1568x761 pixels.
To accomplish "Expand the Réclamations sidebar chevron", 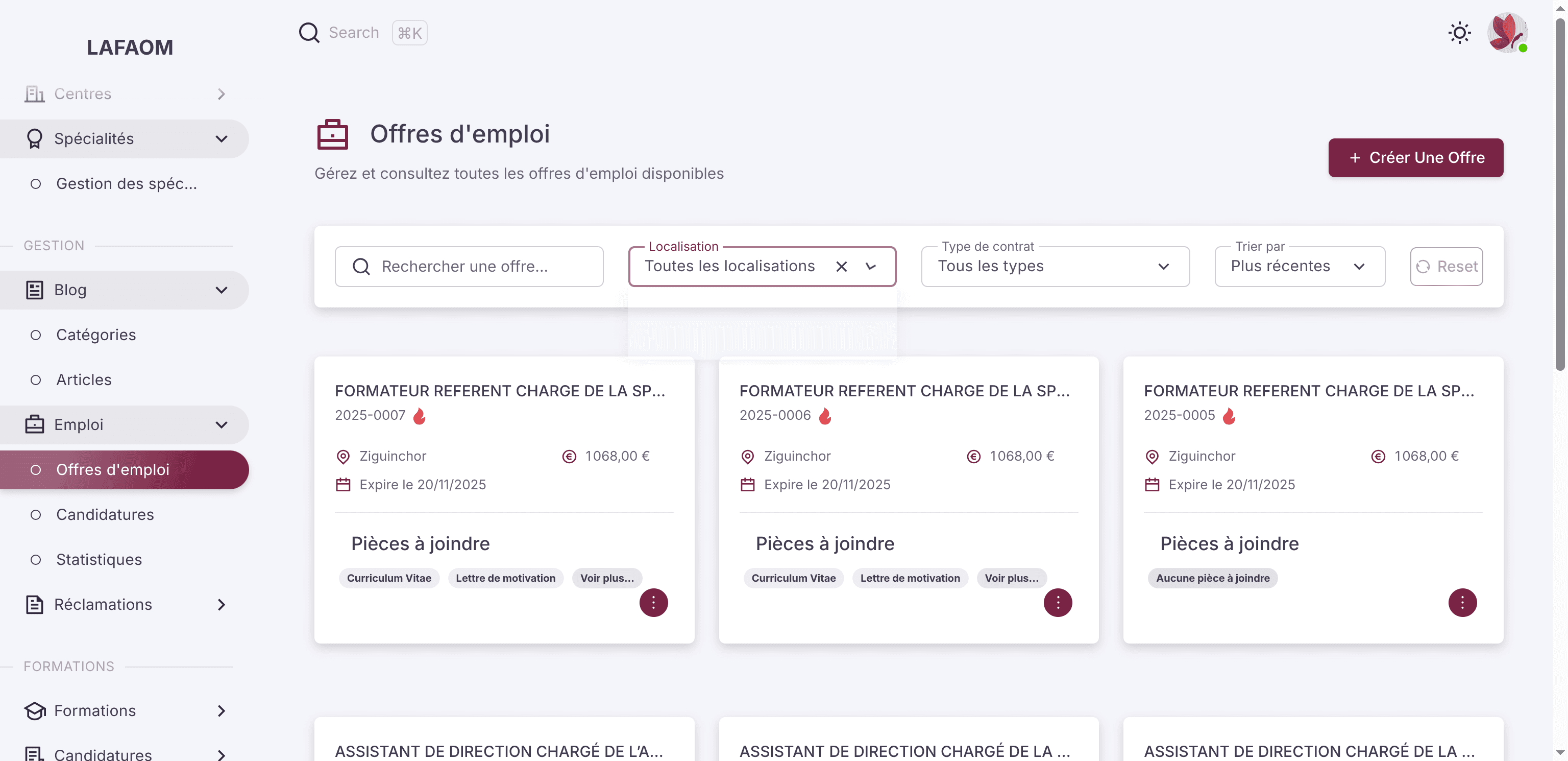I will pyautogui.click(x=221, y=604).
